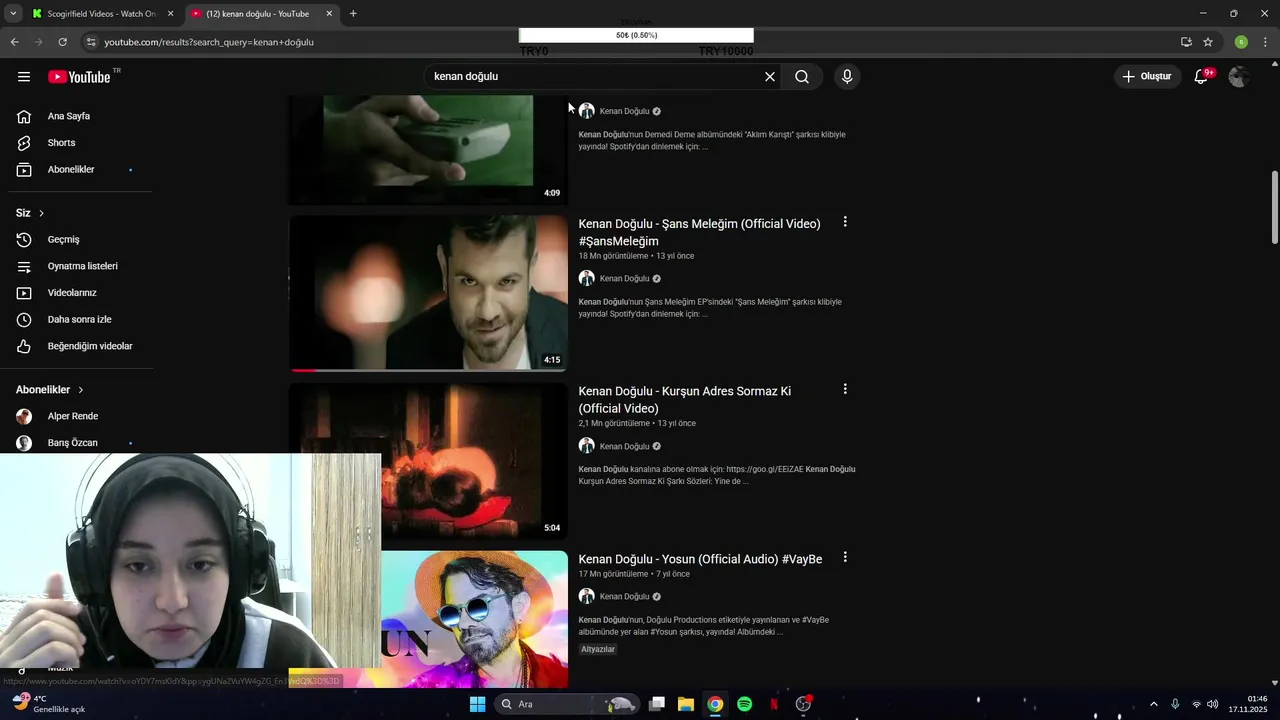Viewport: 1280px width, 720px height.
Task: Open Spotify from taskbar
Action: (x=744, y=704)
